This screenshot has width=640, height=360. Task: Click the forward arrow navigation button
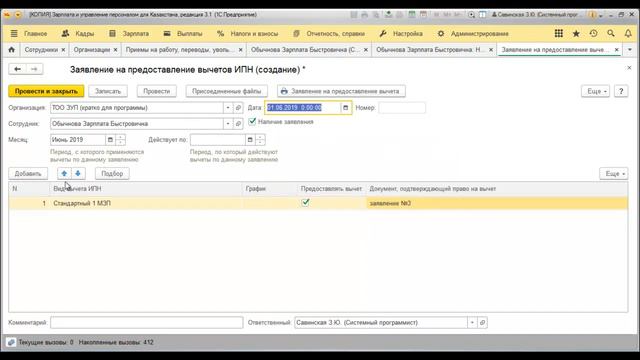[x=34, y=69]
